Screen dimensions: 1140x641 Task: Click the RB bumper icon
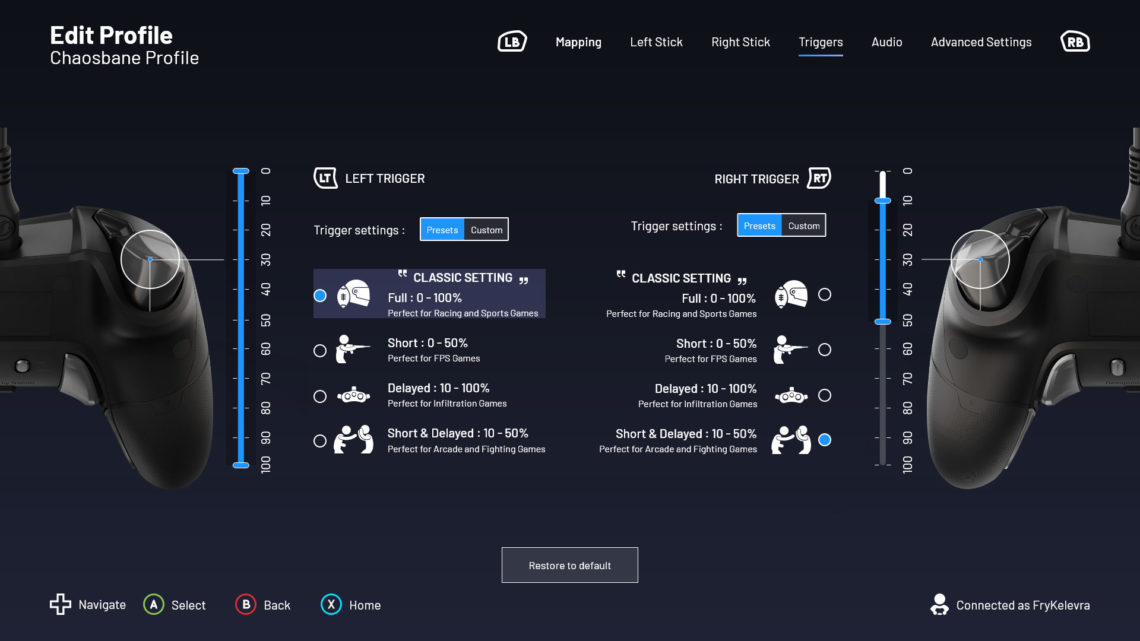1075,41
